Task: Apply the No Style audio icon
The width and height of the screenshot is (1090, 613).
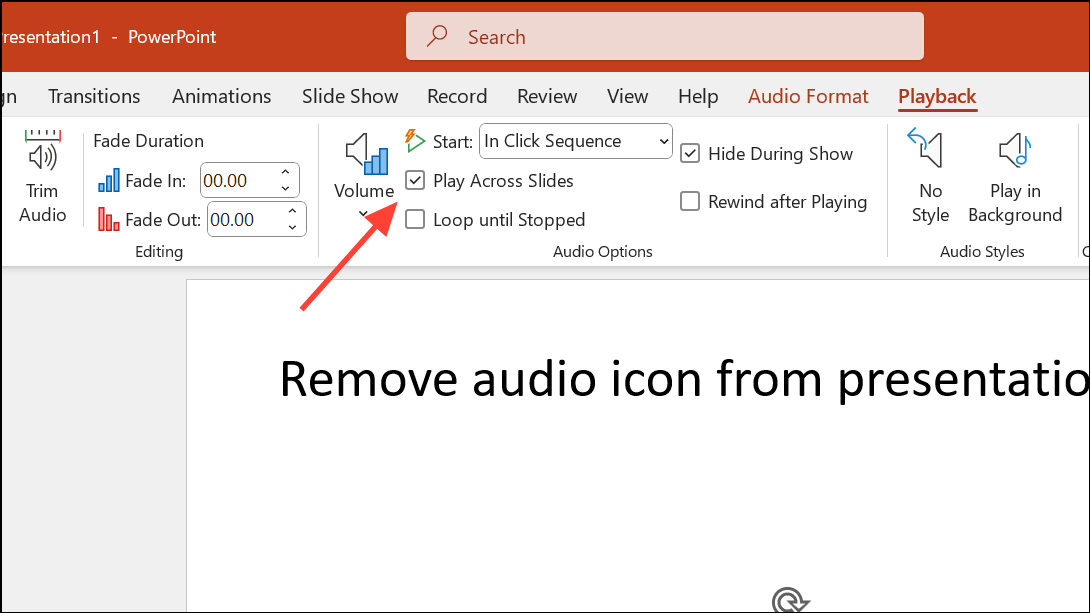Action: point(929,152)
